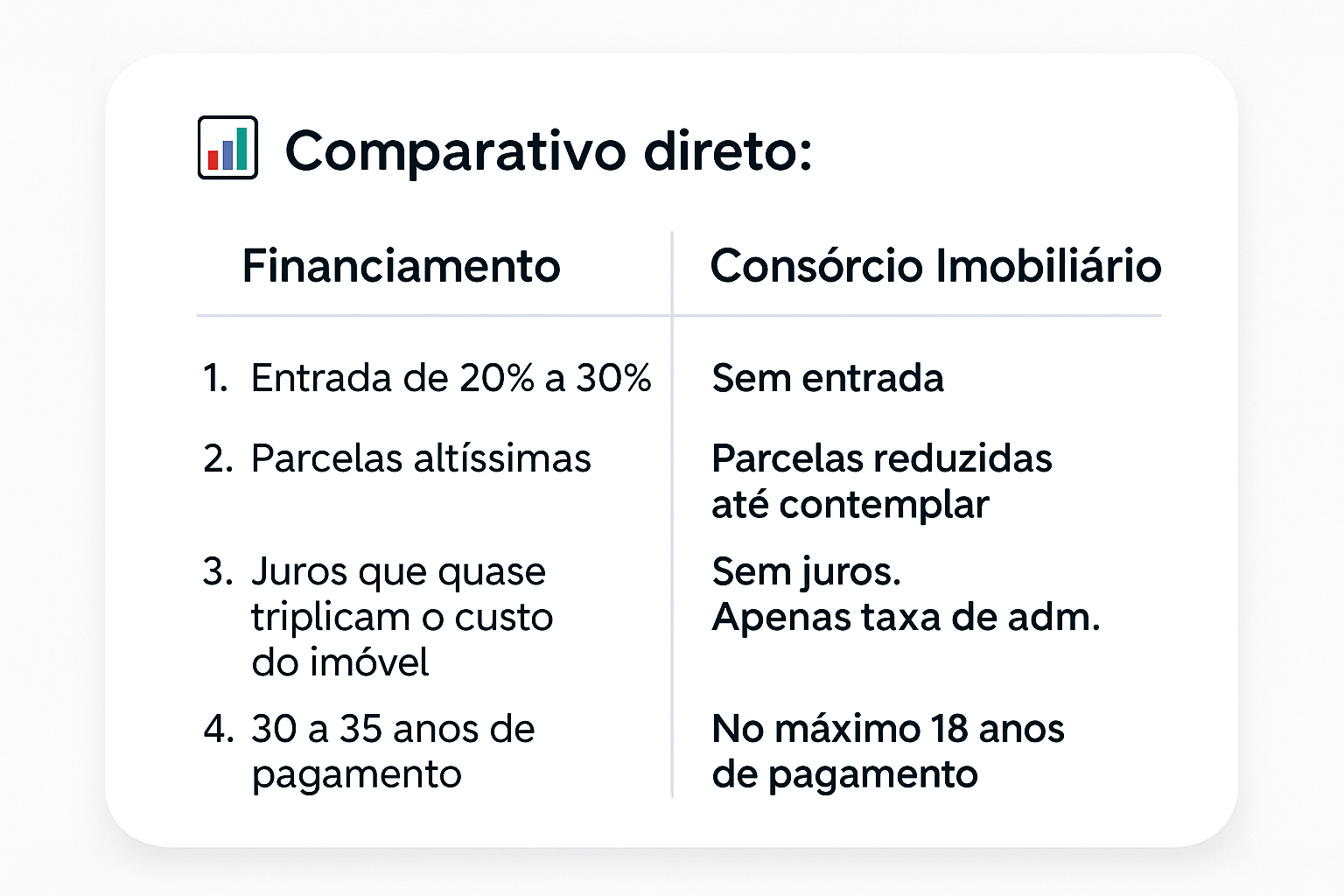Click list number 1
Screen dimensions: 1344x896
214,378
